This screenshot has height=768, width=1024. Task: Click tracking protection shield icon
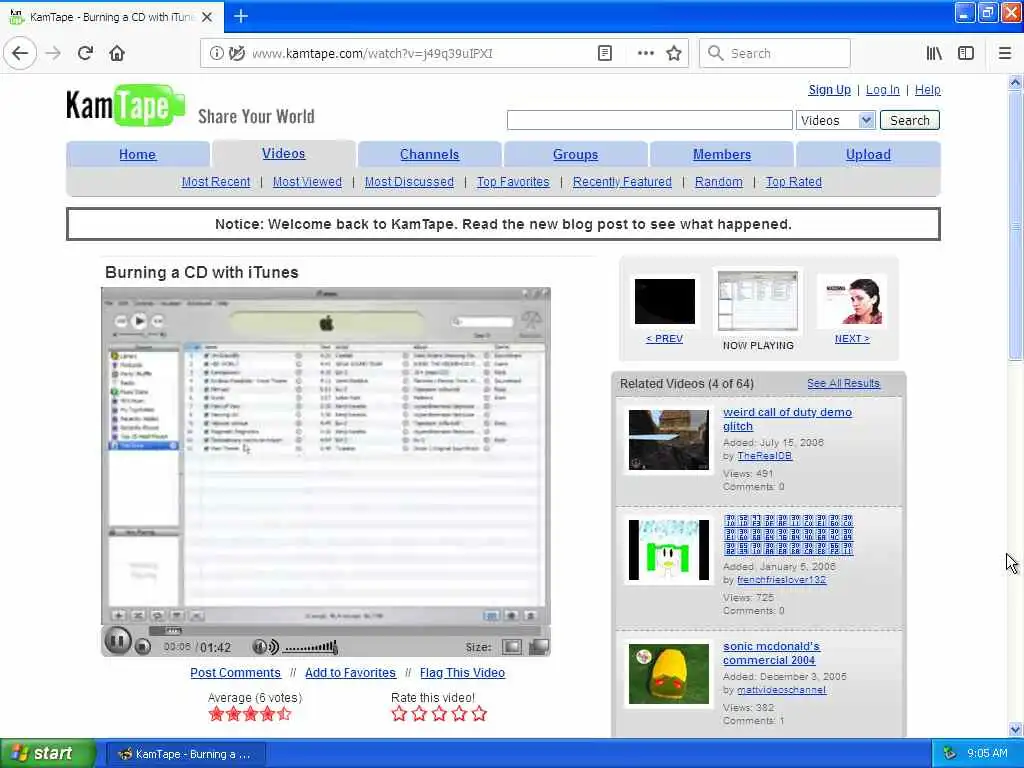pos(237,53)
